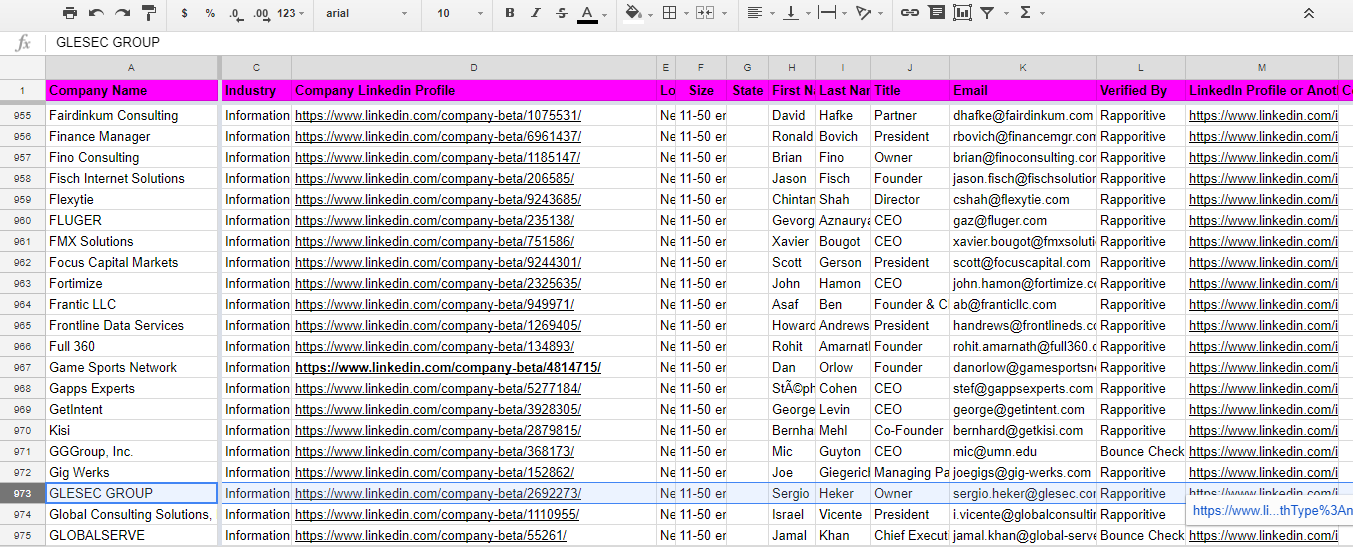Format selection as currency
The width and height of the screenshot is (1353, 547).
point(185,13)
